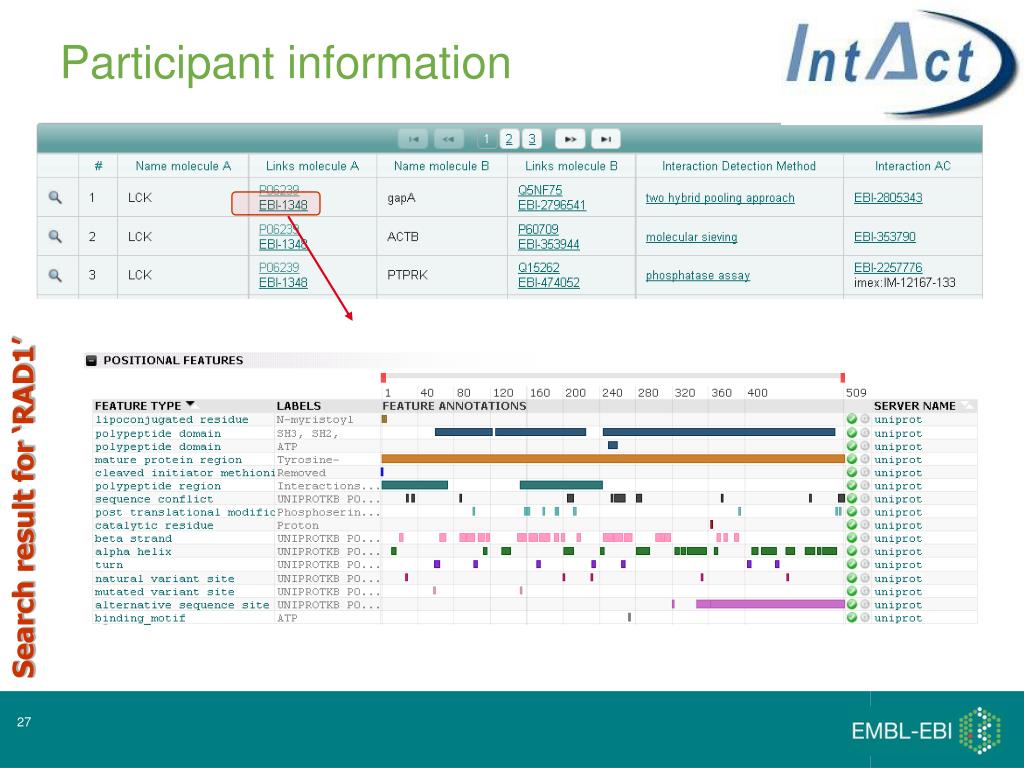Select results page 3
The width and height of the screenshot is (1024, 768).
532,139
